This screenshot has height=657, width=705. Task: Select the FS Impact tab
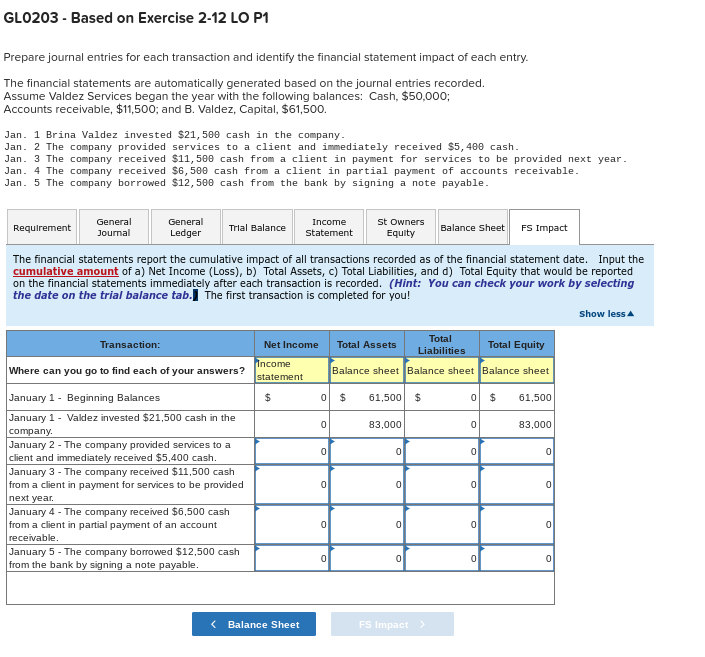[544, 227]
